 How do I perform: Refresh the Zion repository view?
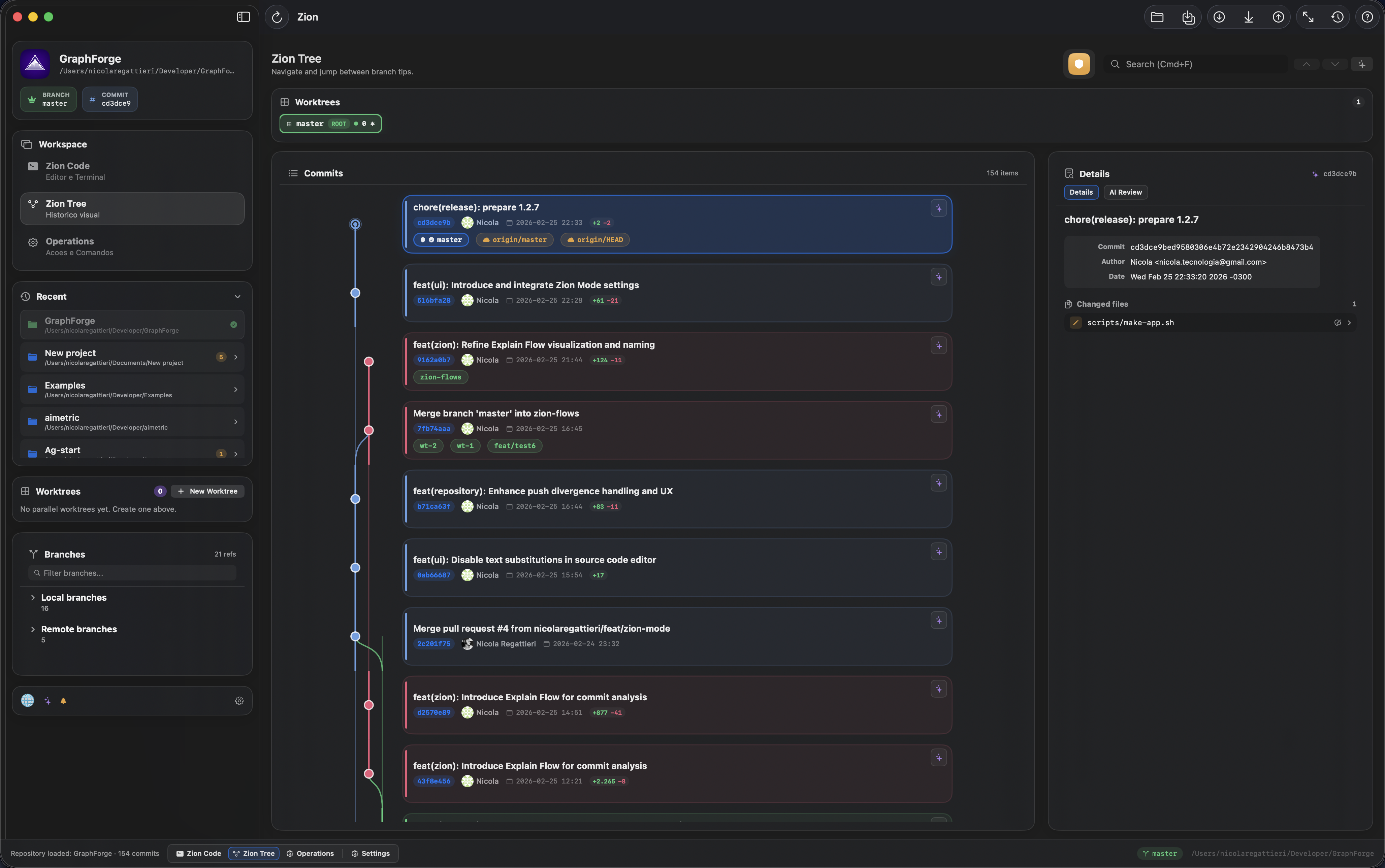coord(277,16)
